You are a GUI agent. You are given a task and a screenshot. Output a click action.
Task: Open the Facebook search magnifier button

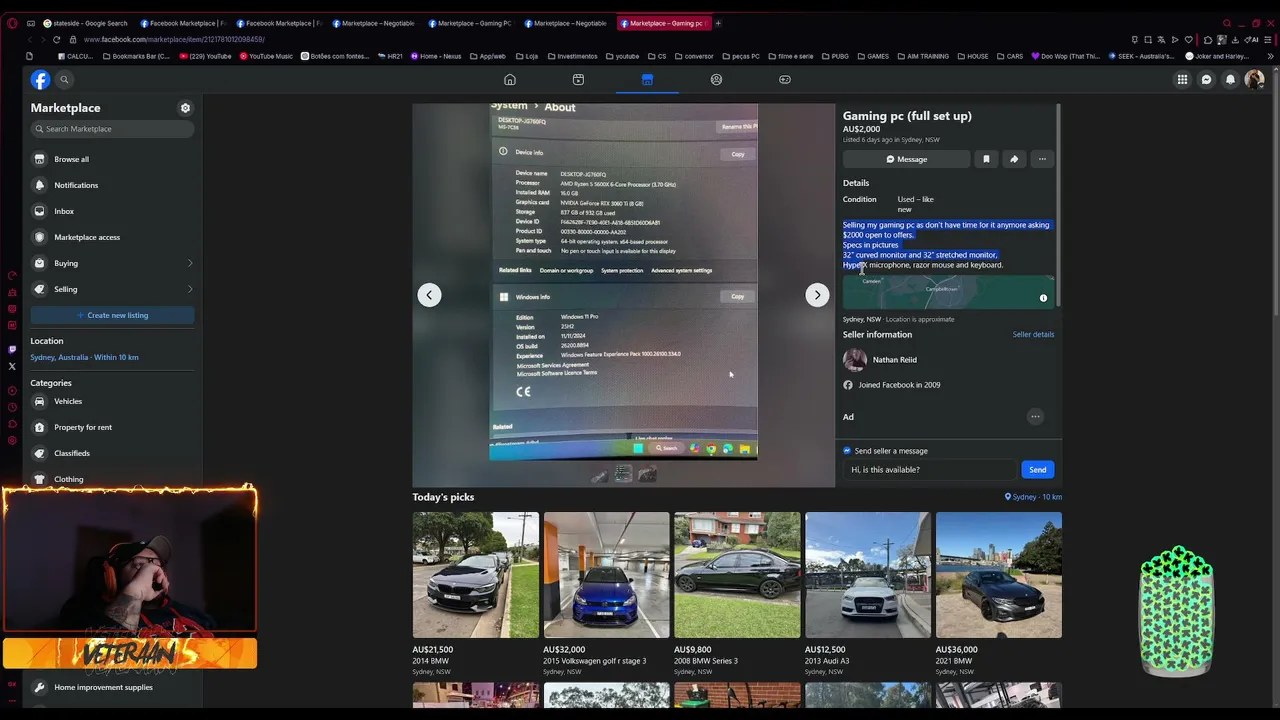64,79
